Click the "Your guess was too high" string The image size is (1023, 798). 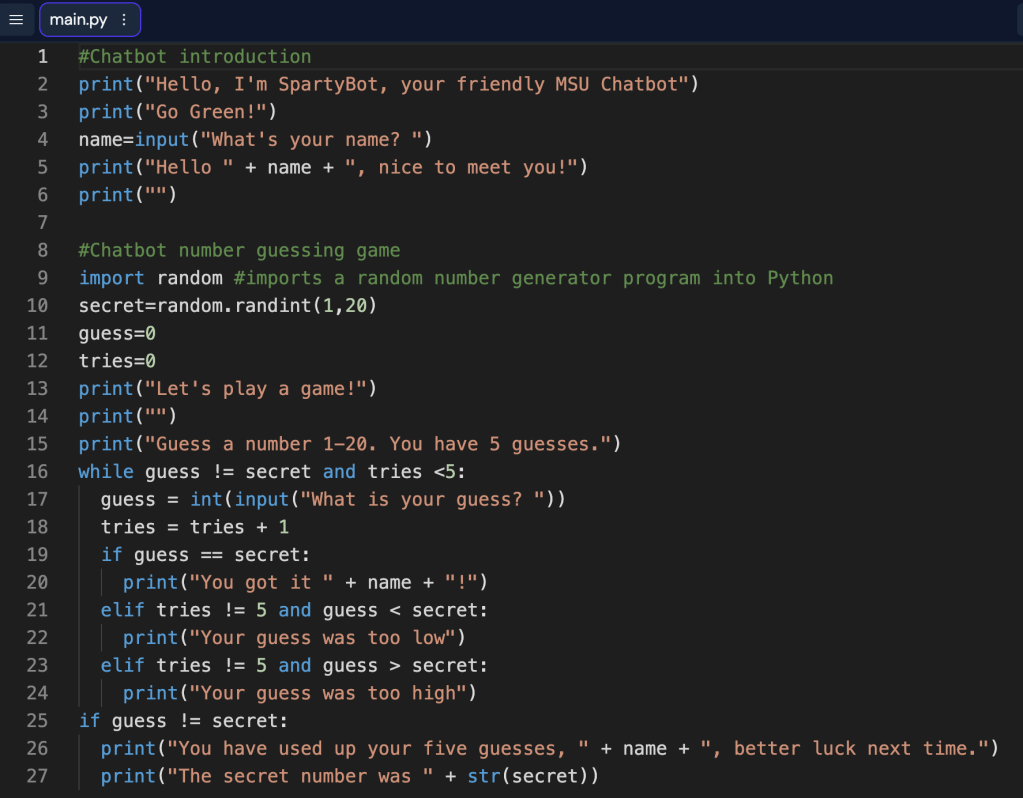point(328,693)
